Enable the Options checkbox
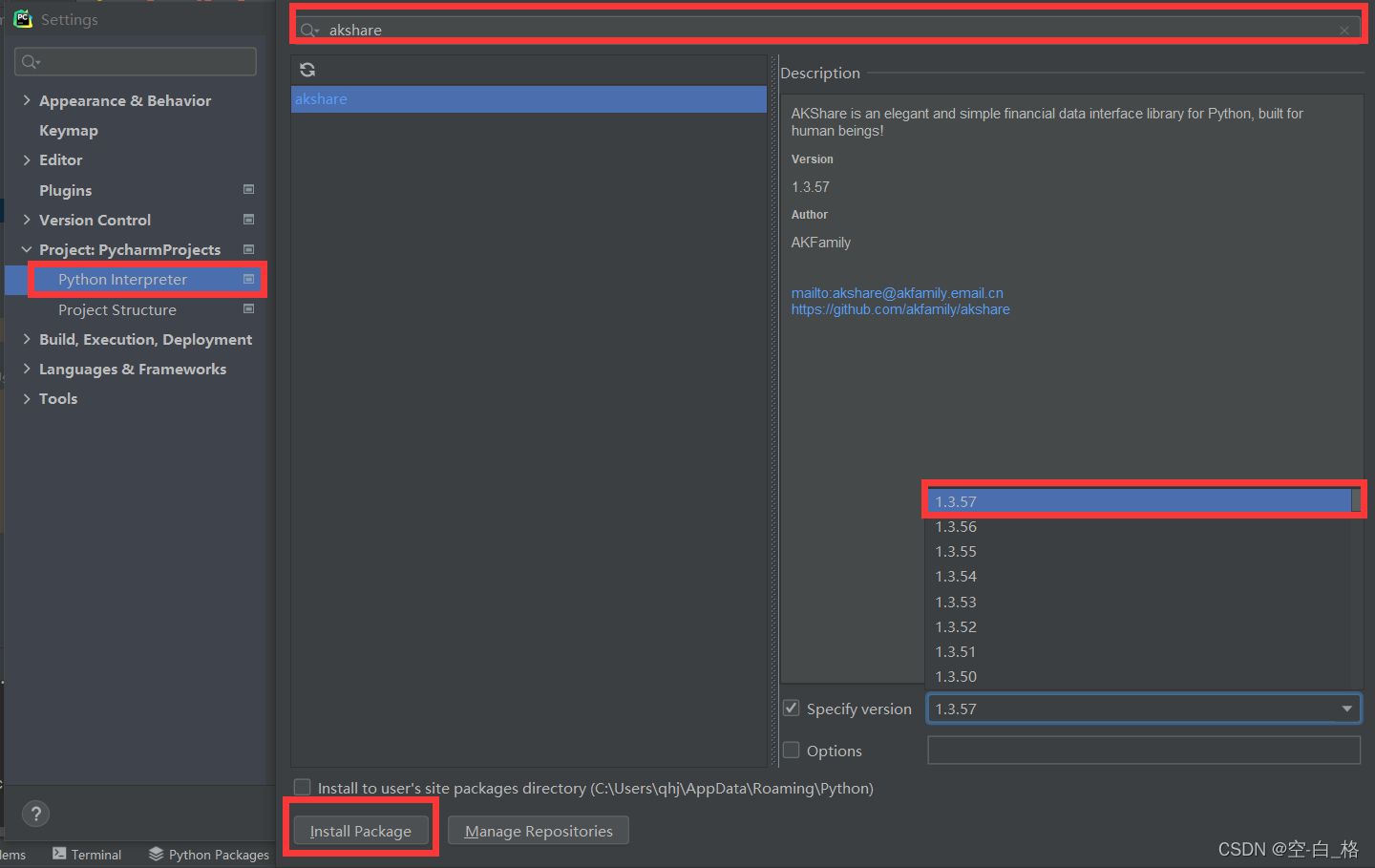The width and height of the screenshot is (1375, 868). coord(791,750)
